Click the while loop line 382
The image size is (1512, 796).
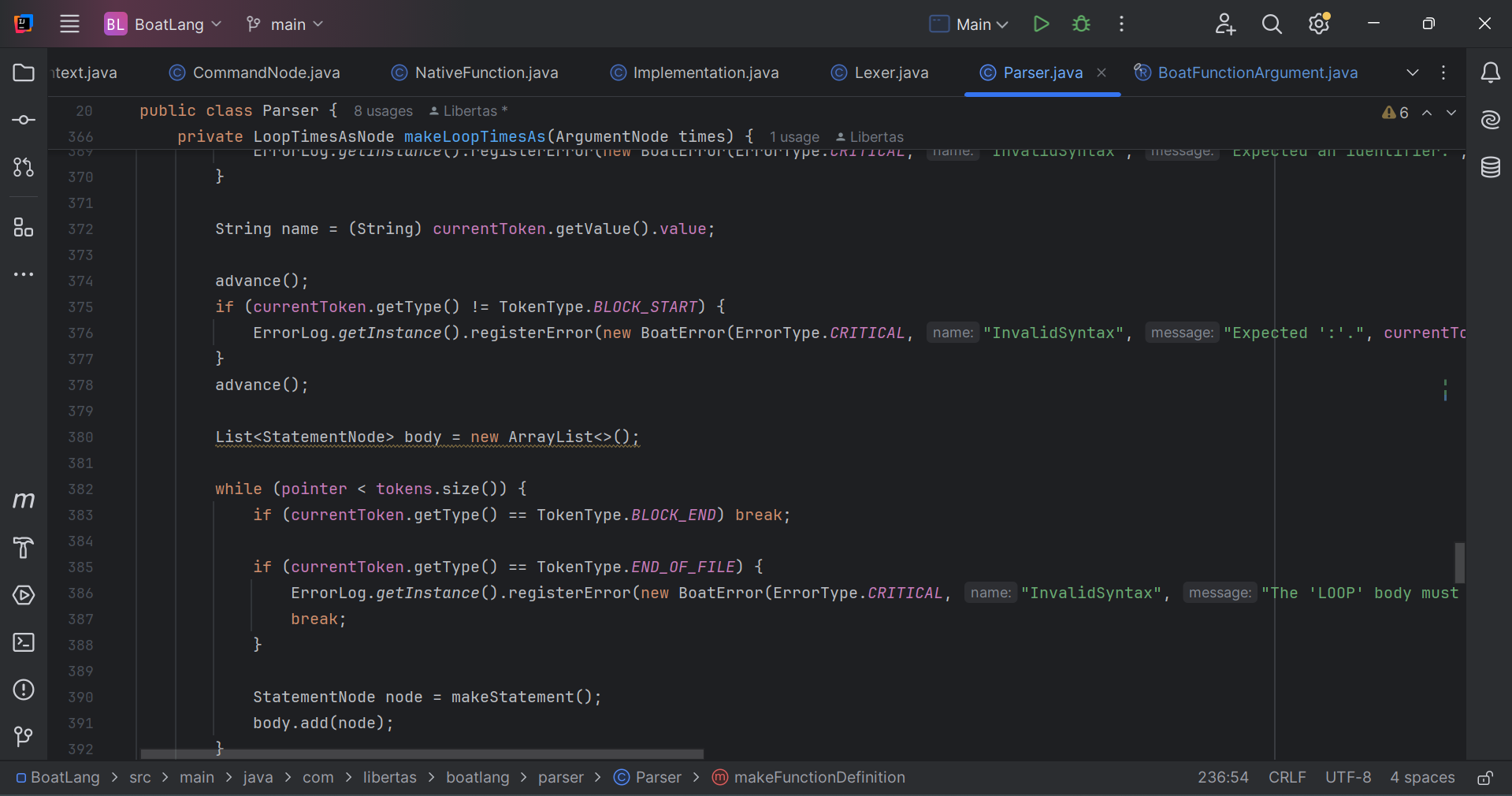click(x=371, y=489)
